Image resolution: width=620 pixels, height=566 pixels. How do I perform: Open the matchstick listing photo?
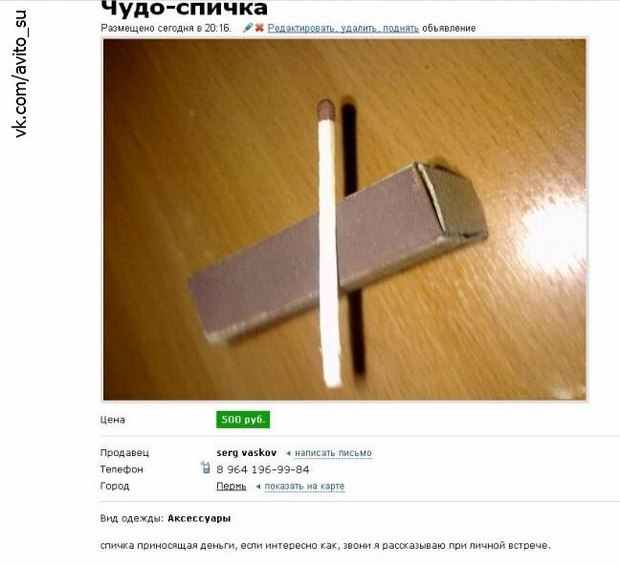344,220
